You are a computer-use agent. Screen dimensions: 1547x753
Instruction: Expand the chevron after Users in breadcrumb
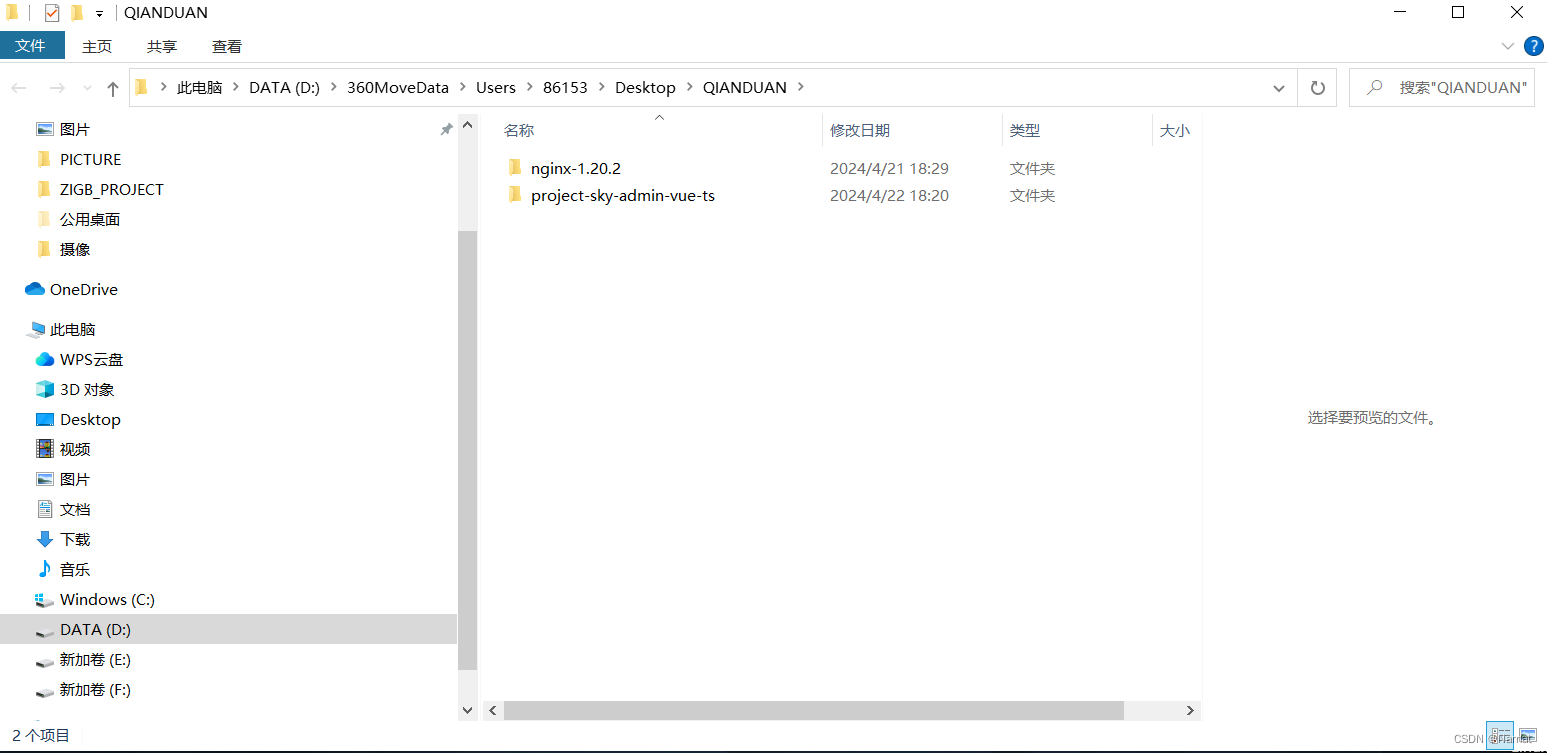click(x=530, y=88)
